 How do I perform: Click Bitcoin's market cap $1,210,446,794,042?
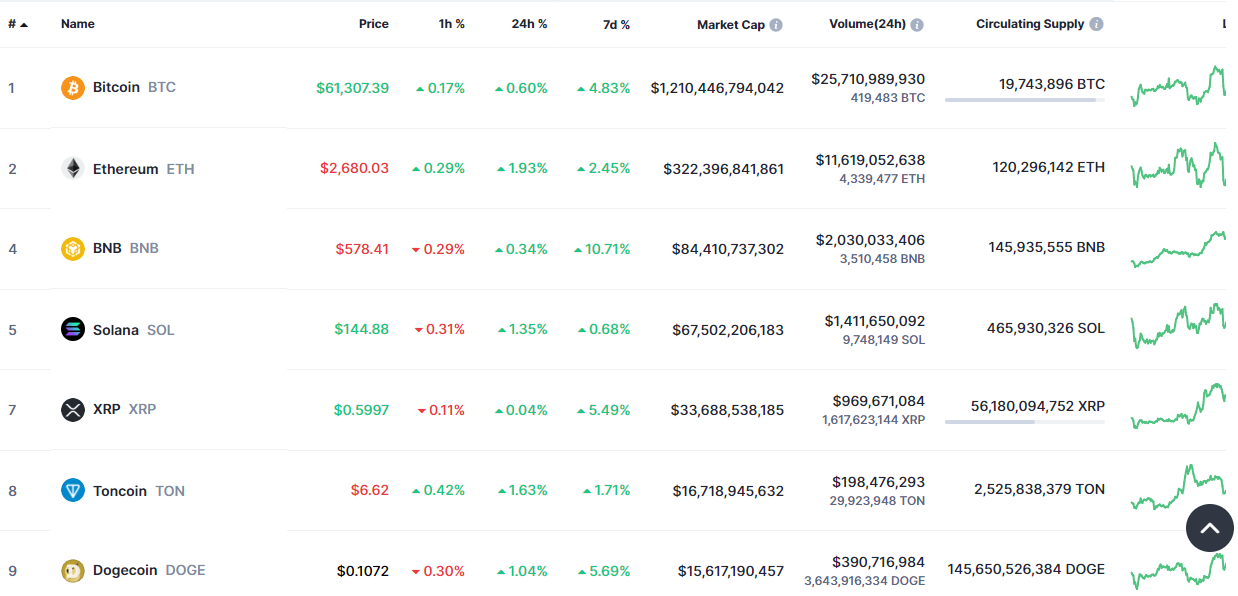point(717,88)
